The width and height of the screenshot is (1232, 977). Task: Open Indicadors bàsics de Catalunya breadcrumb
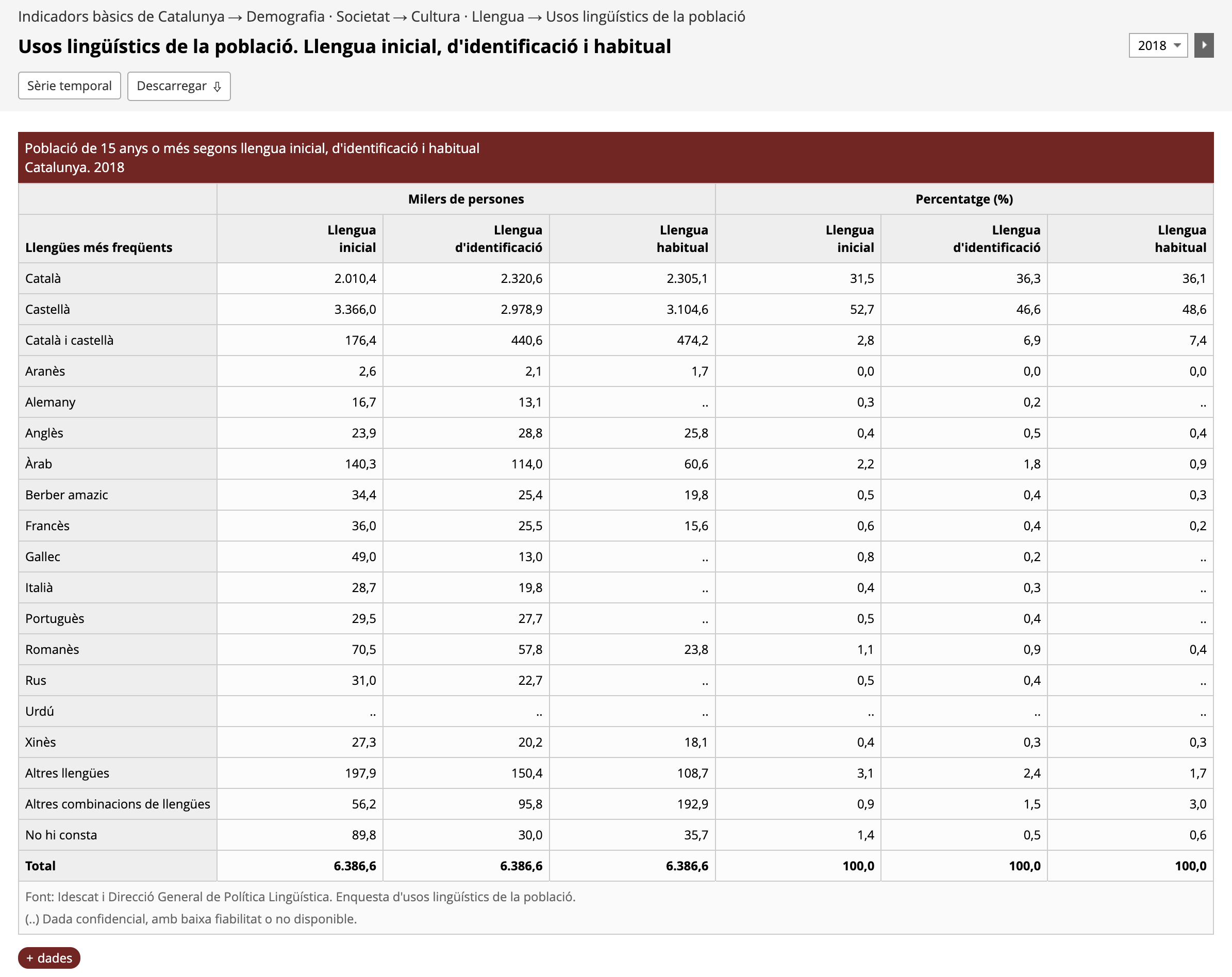[x=121, y=16]
